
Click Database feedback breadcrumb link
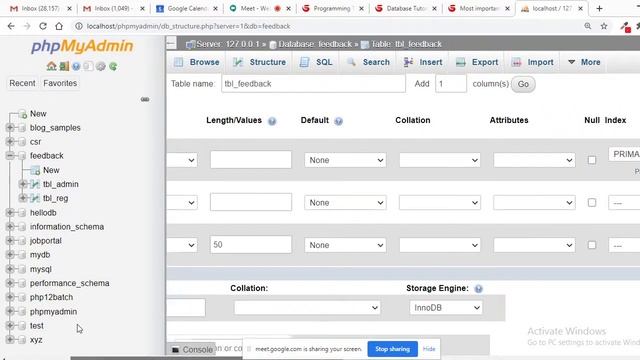click(315, 44)
